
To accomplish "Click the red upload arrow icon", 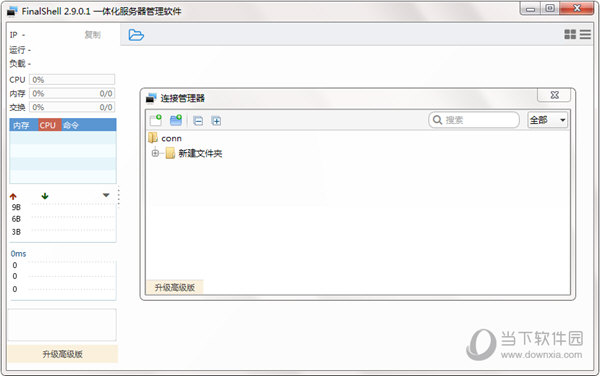I will coord(13,197).
